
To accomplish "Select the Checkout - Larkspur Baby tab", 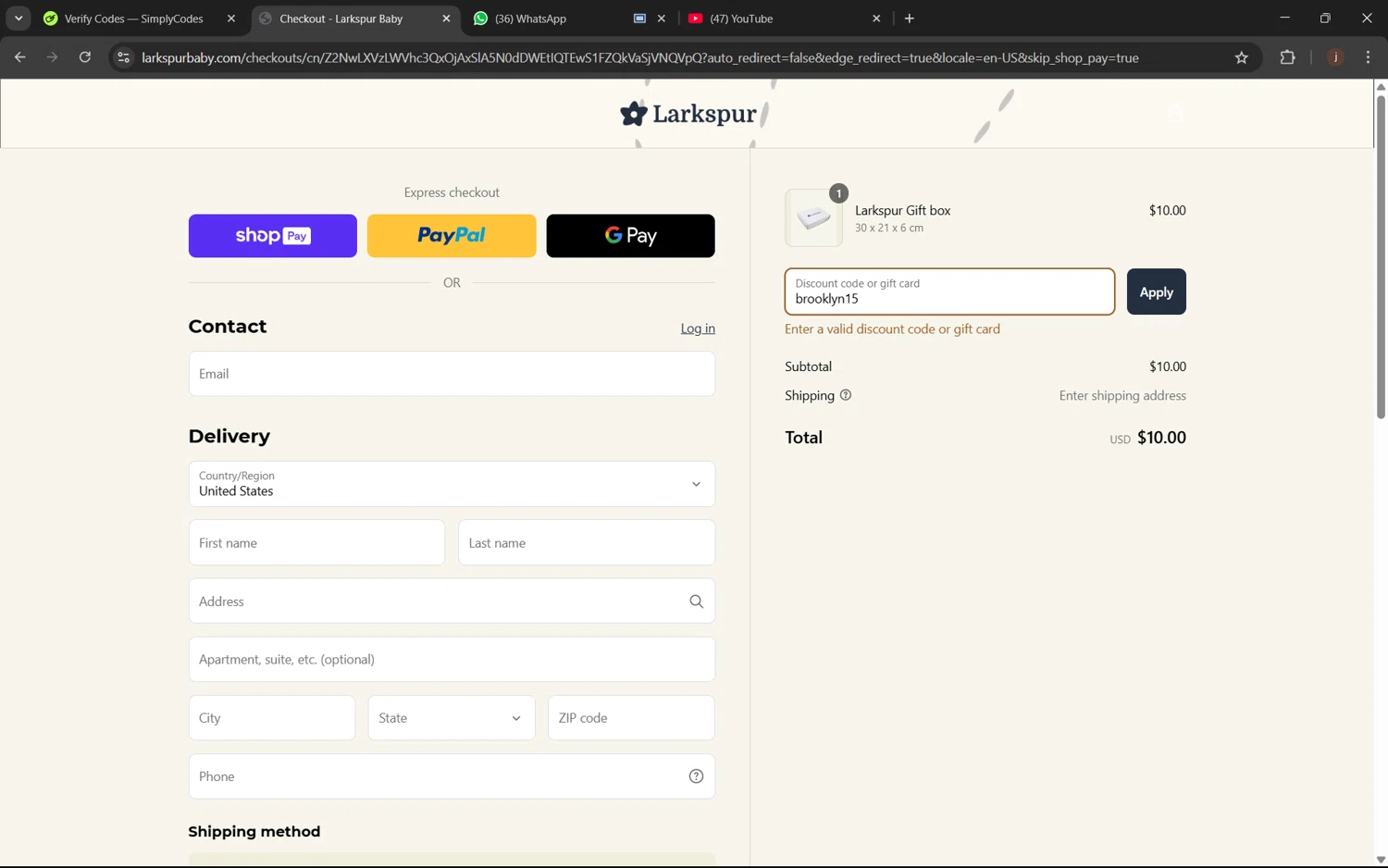I will tap(341, 19).
